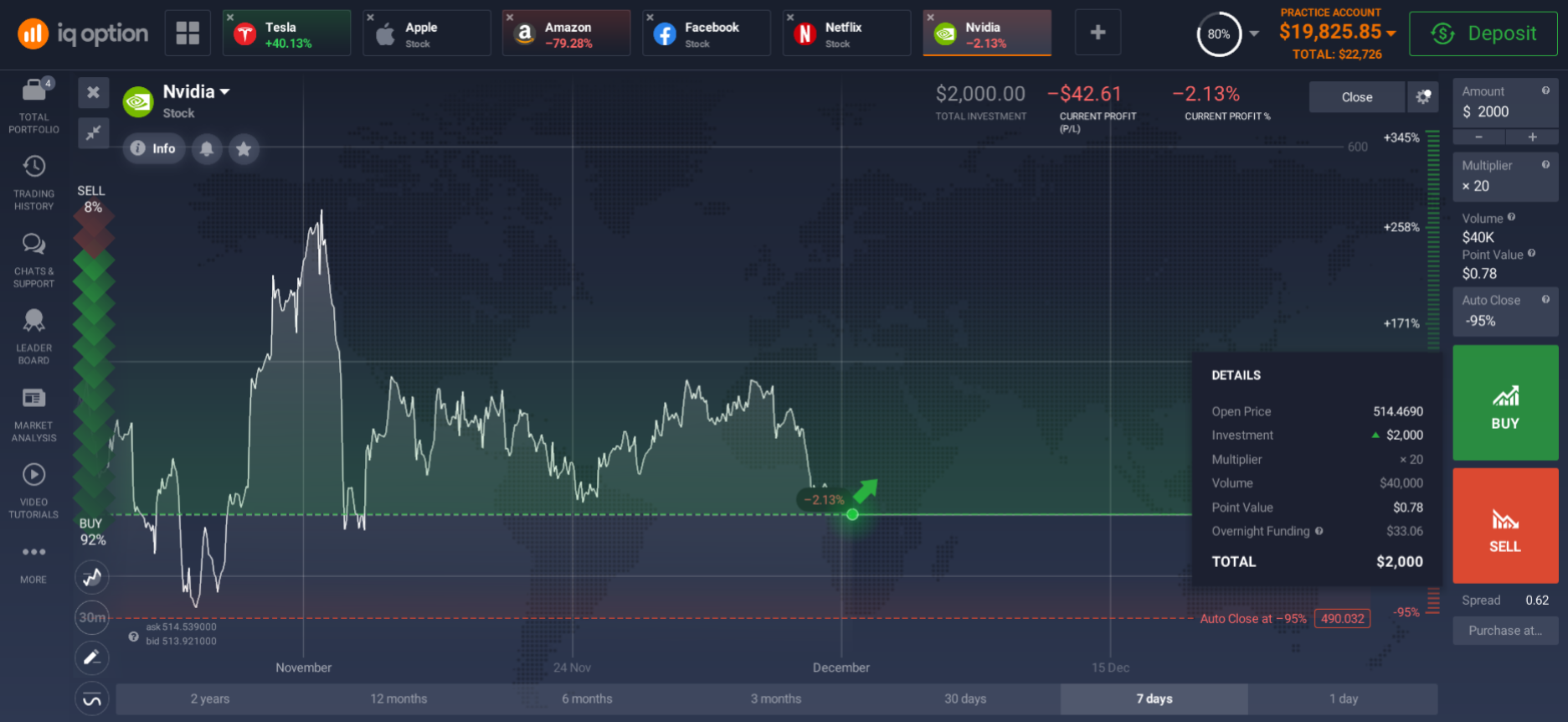Change the 30m candle interval

(x=92, y=617)
